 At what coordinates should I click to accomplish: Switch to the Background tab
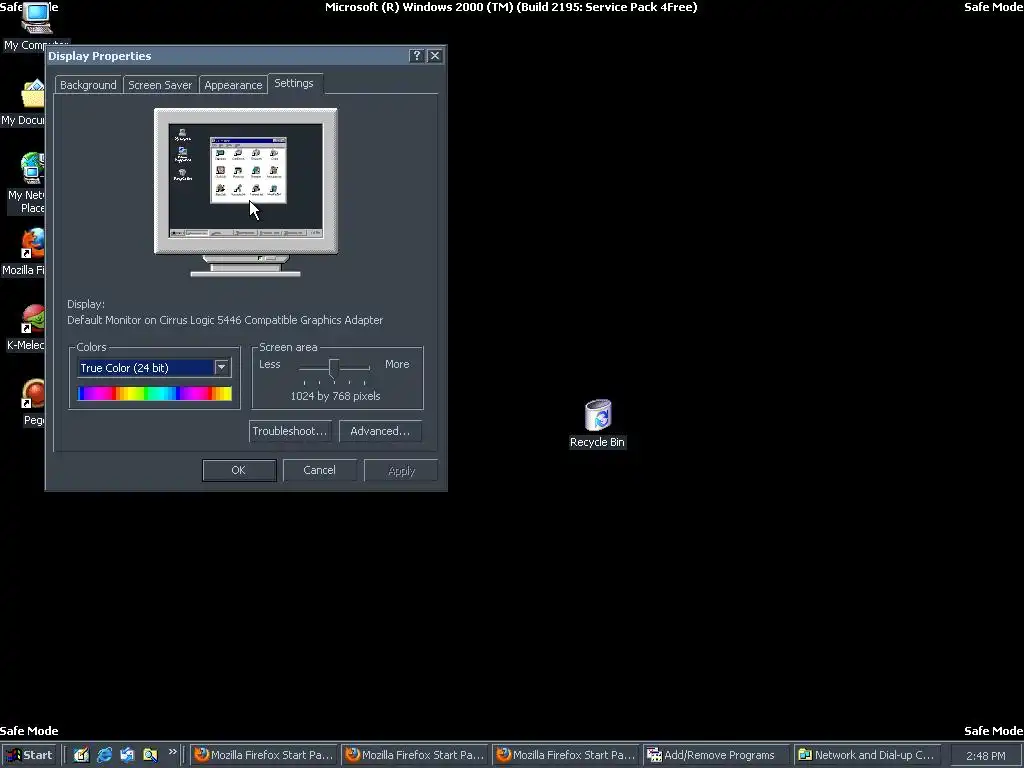click(88, 85)
